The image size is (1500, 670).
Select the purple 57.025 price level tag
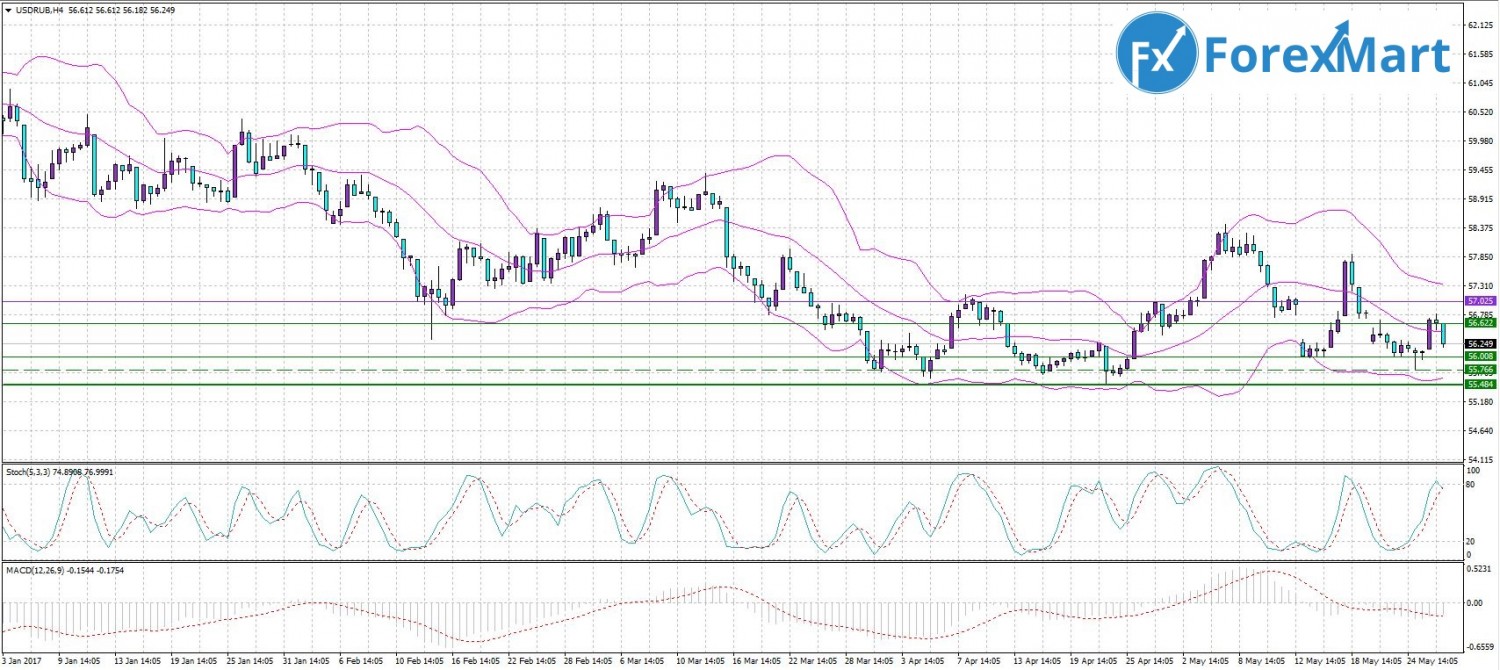click(x=1479, y=300)
